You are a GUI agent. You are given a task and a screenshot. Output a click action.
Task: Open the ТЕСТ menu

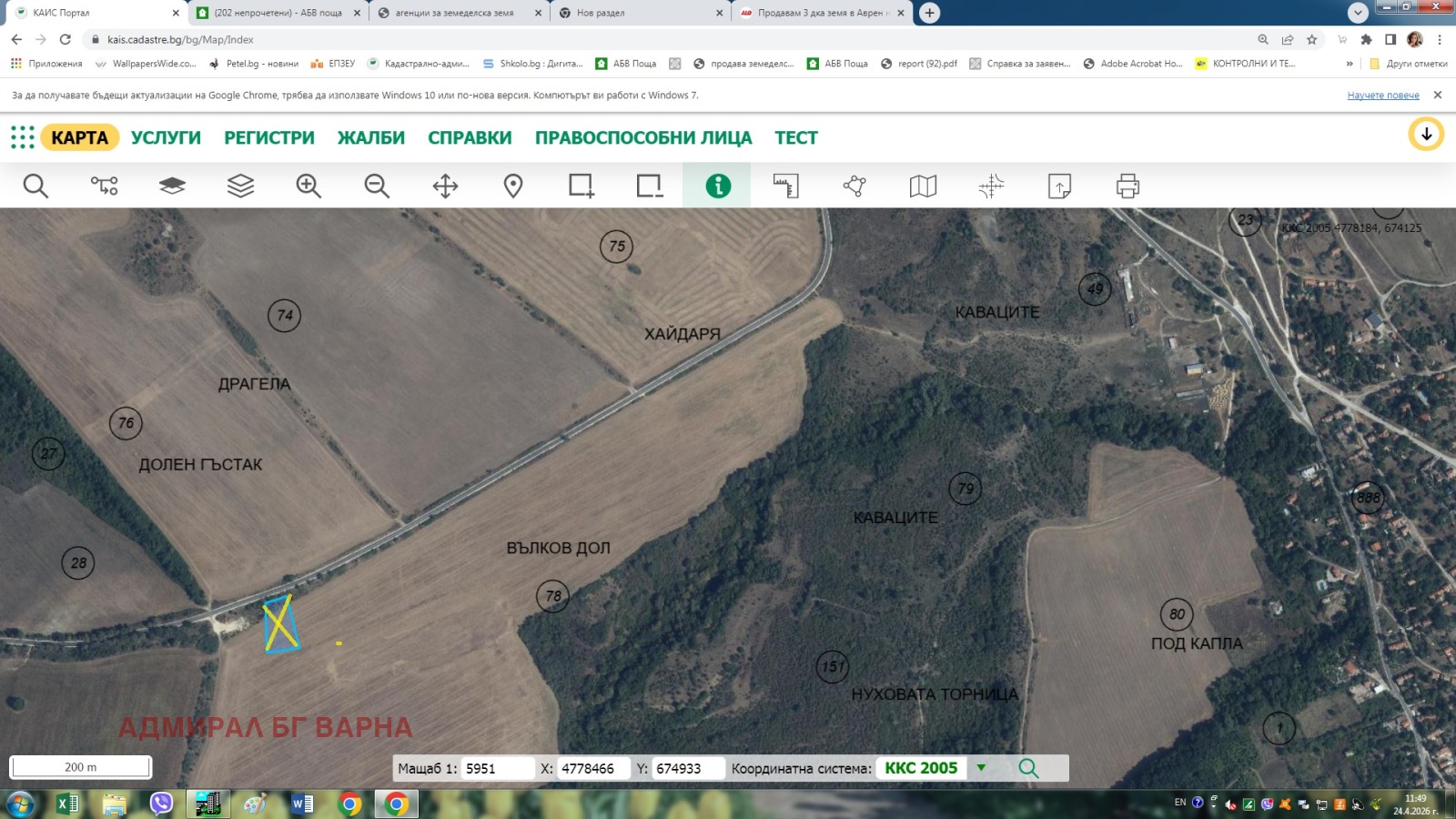796,137
